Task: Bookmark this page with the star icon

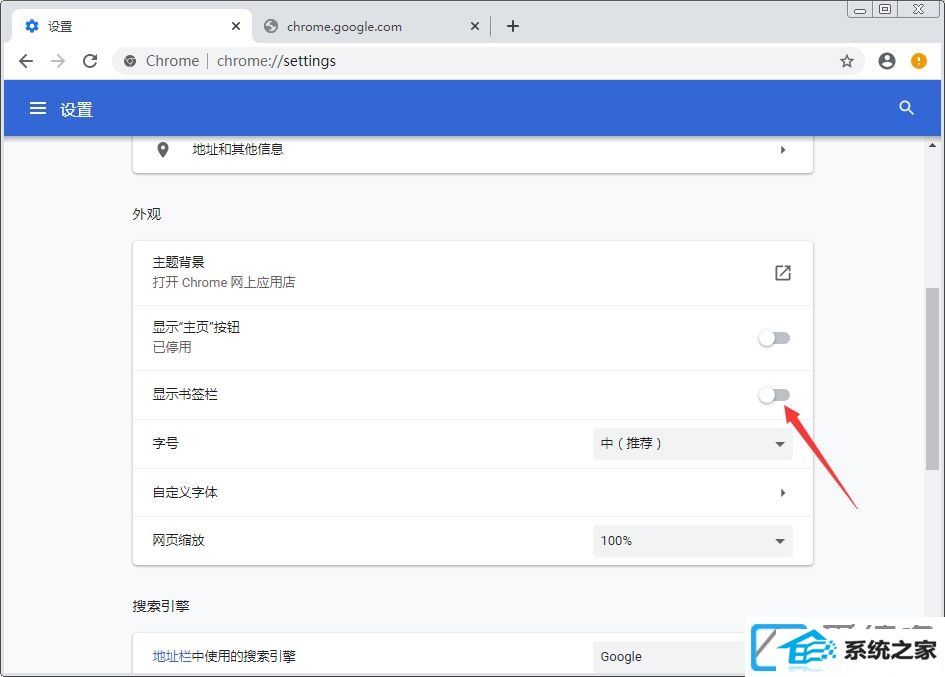Action: coord(847,61)
